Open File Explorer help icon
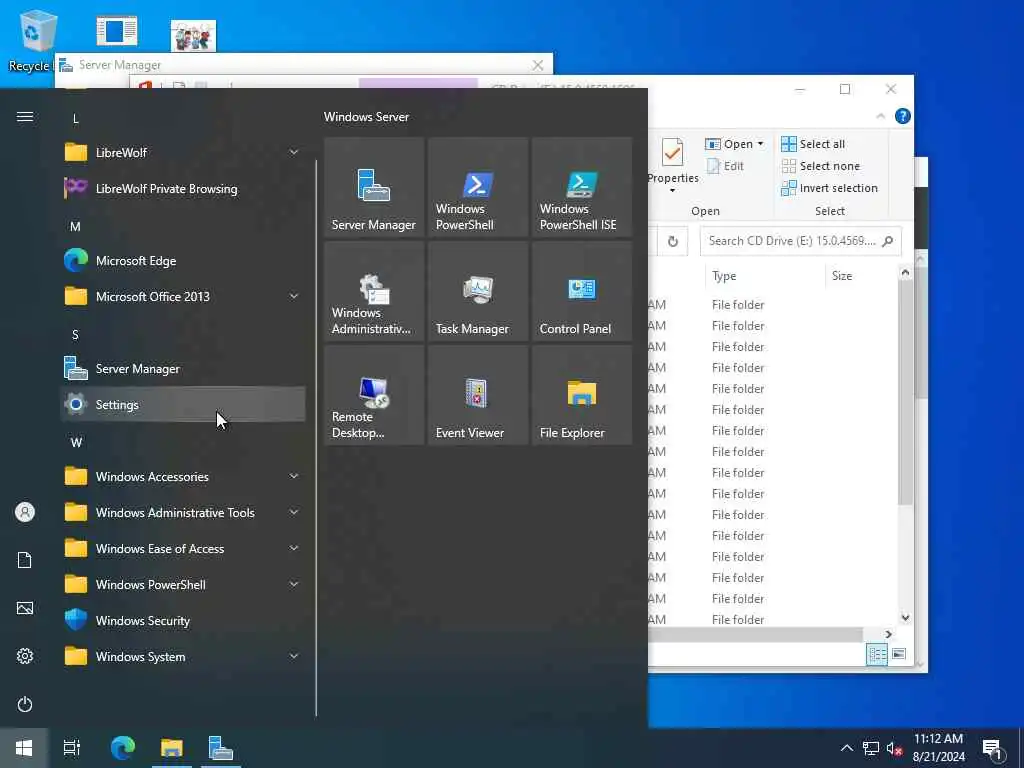 [x=903, y=116]
